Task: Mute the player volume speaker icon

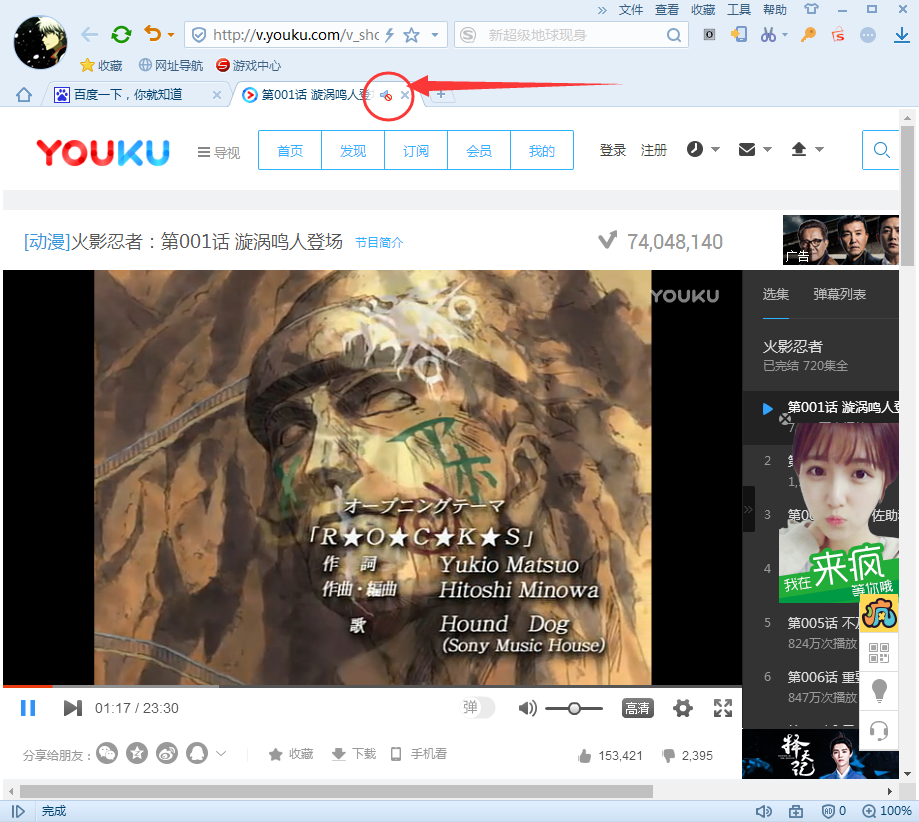Action: click(x=527, y=708)
